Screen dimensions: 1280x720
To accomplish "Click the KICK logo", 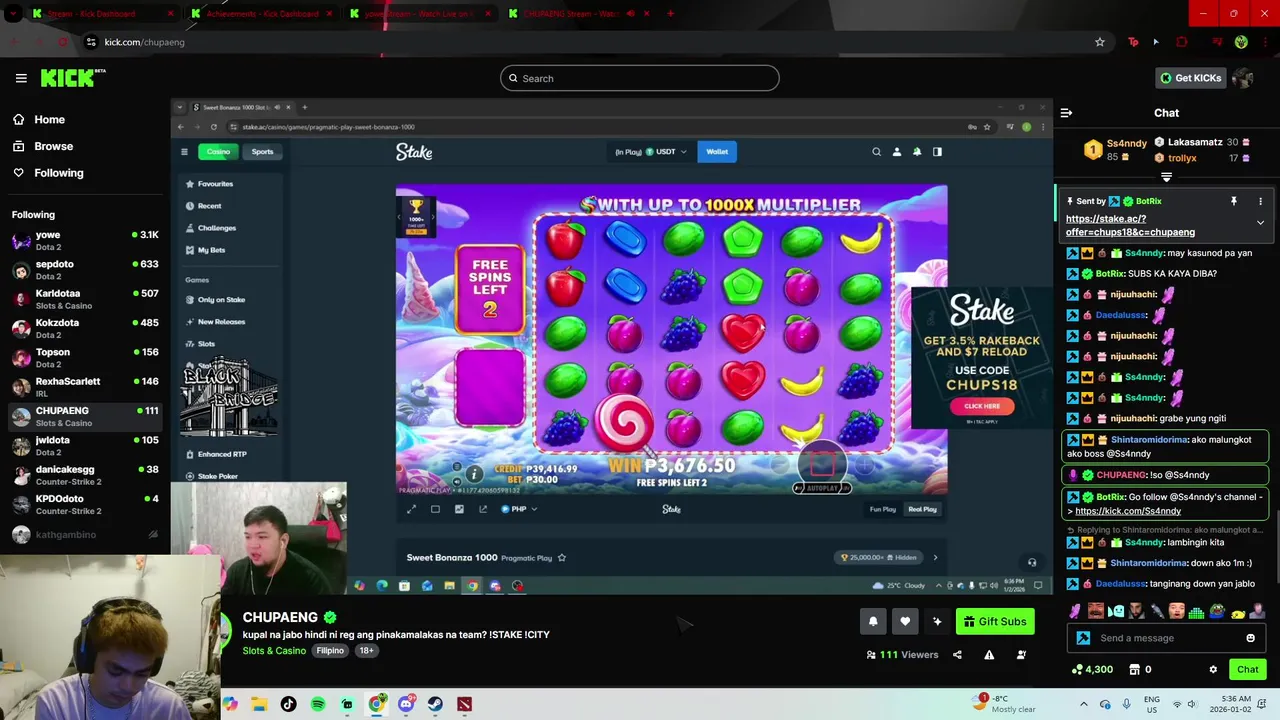I will click(x=72, y=78).
